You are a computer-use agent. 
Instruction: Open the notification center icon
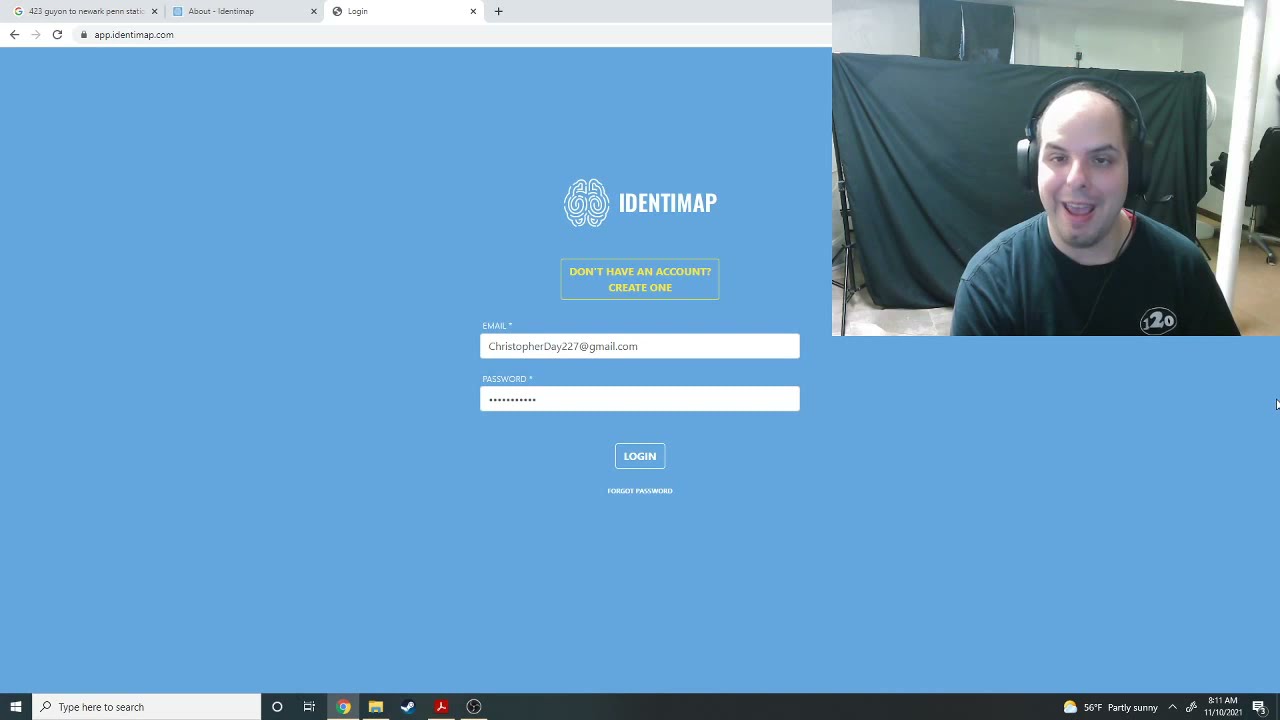[1259, 707]
